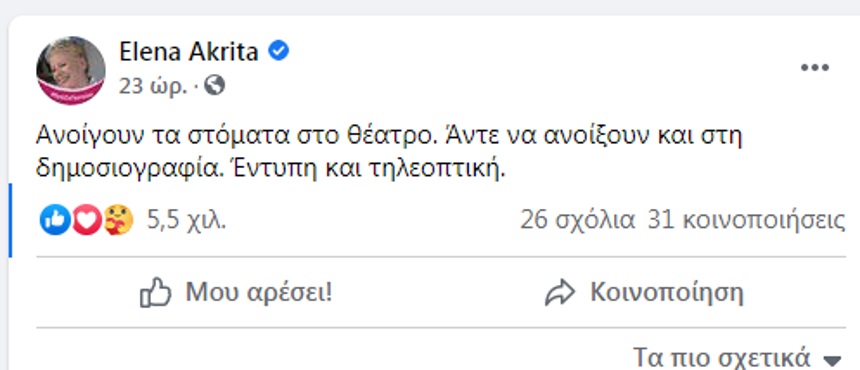Image resolution: width=860 pixels, height=370 pixels.
Task: Click the curved share arrow icon
Action: coord(560,293)
